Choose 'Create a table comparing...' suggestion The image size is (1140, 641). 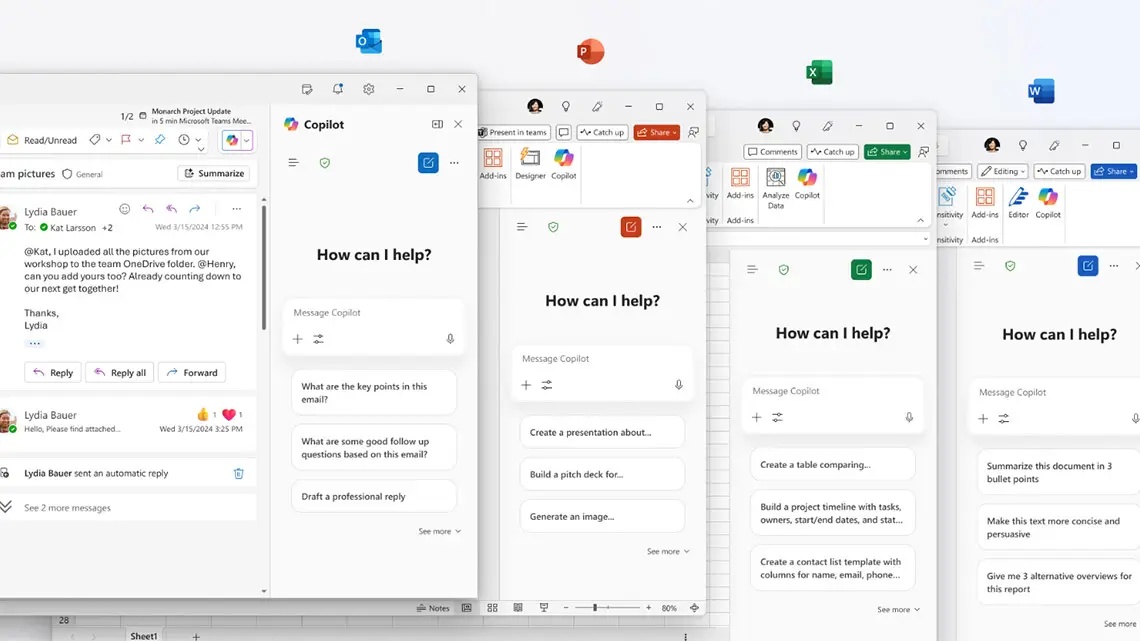point(832,464)
